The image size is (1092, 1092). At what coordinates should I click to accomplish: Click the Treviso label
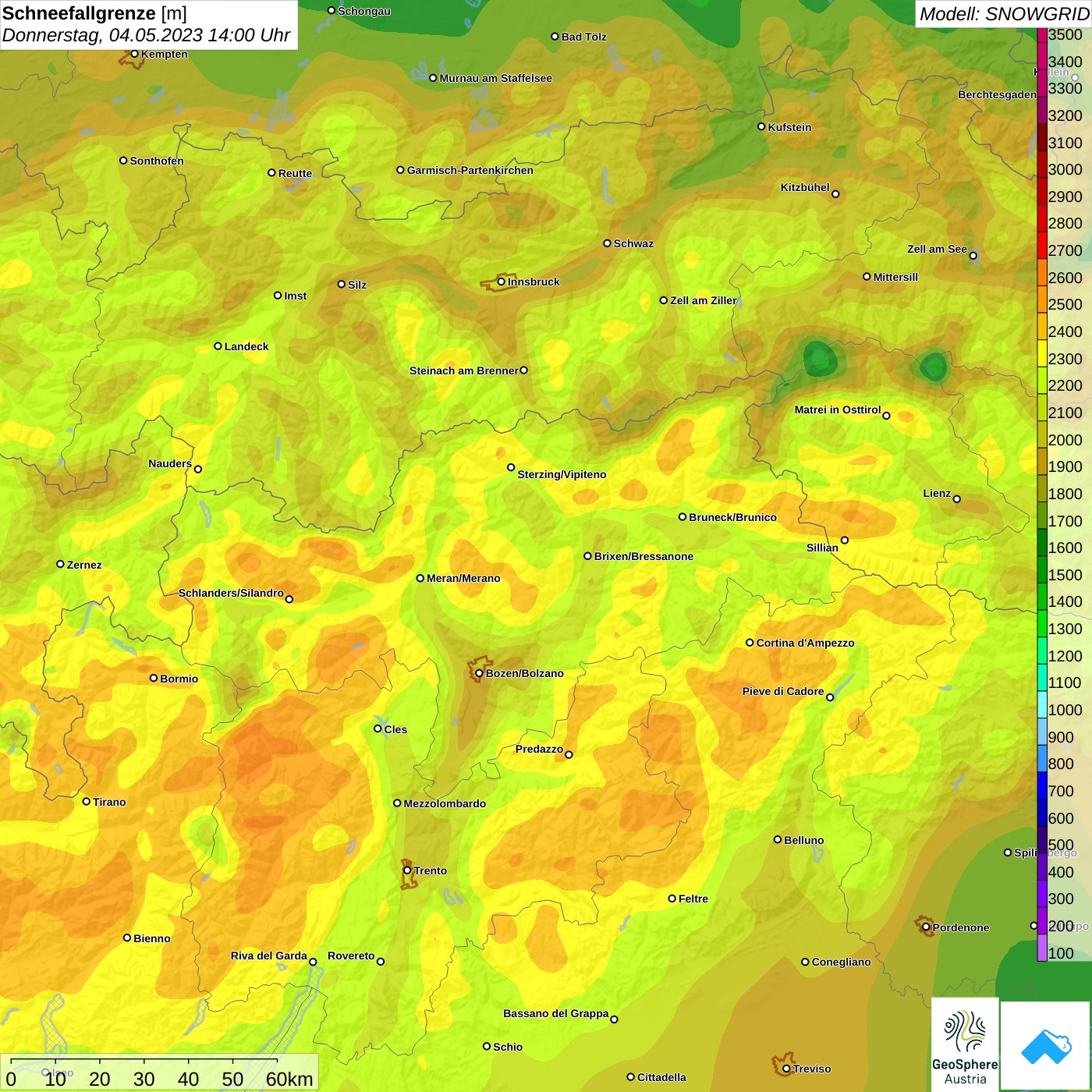point(812,1069)
